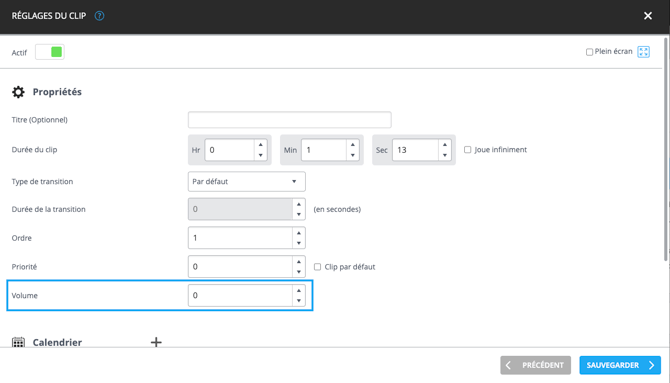Decrease the Min value with down arrow
The height and width of the screenshot is (383, 670).
(353, 155)
